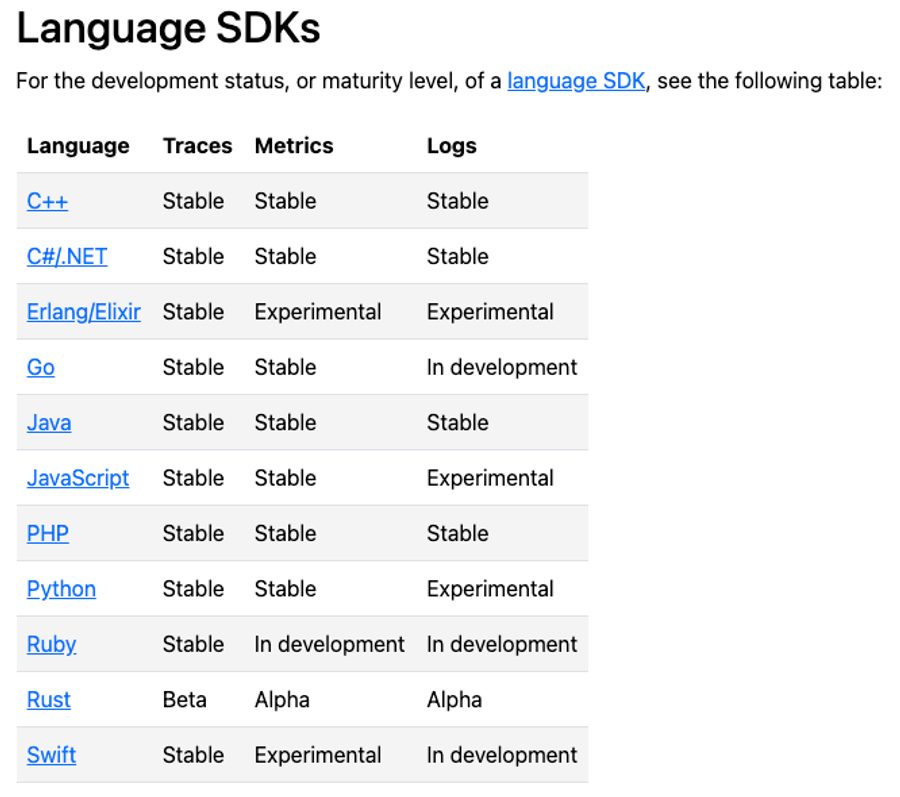Select C++ Logs cell Stable
This screenshot has height=797, width=900.
click(x=457, y=201)
